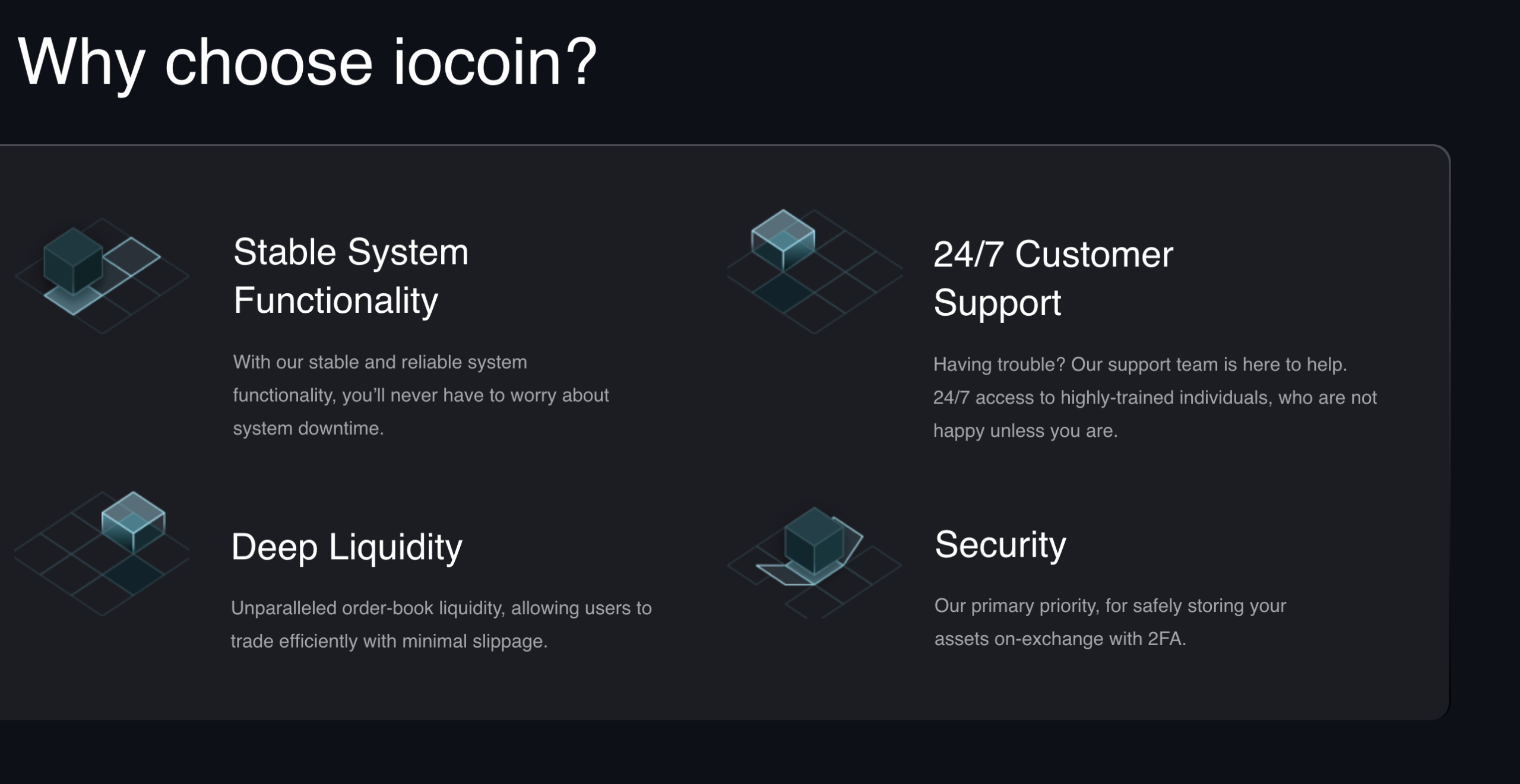Click dark floor tile below Customer Support cube
1520x784 pixels.
pyautogui.click(x=784, y=293)
